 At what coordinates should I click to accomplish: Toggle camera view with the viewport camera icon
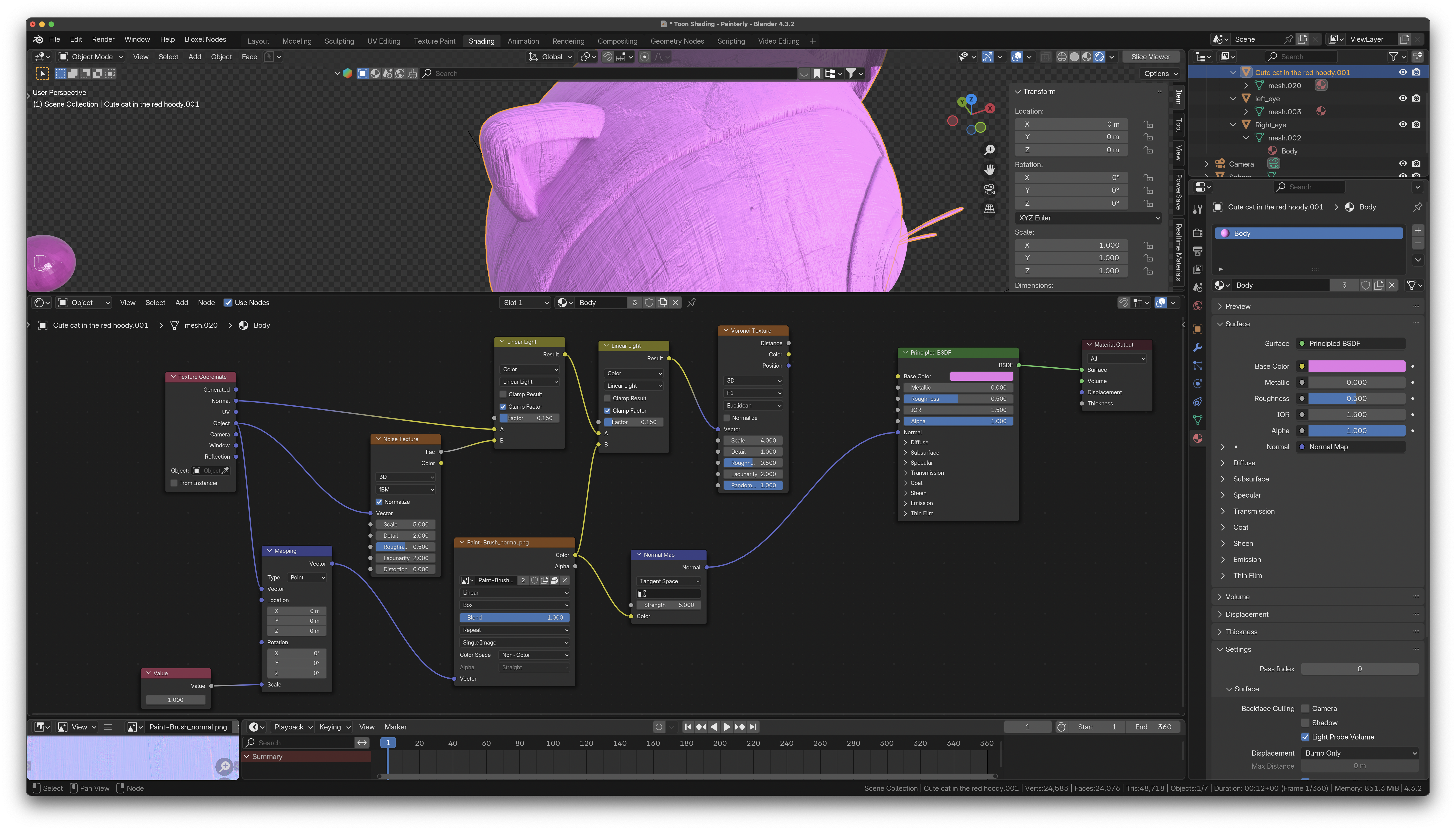(990, 189)
